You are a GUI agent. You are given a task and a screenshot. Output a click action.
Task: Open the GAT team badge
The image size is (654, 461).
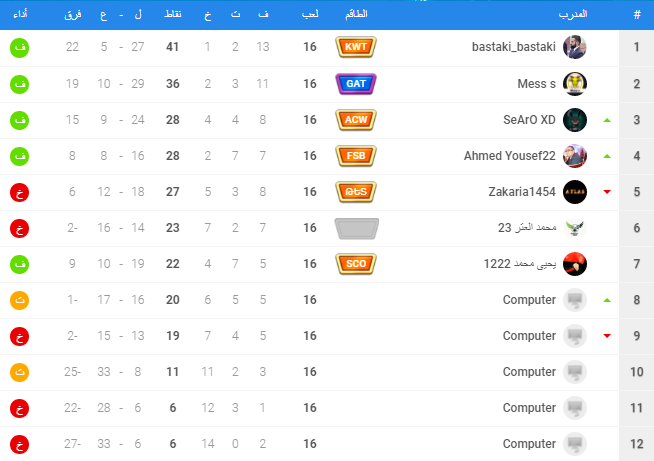[x=356, y=83]
